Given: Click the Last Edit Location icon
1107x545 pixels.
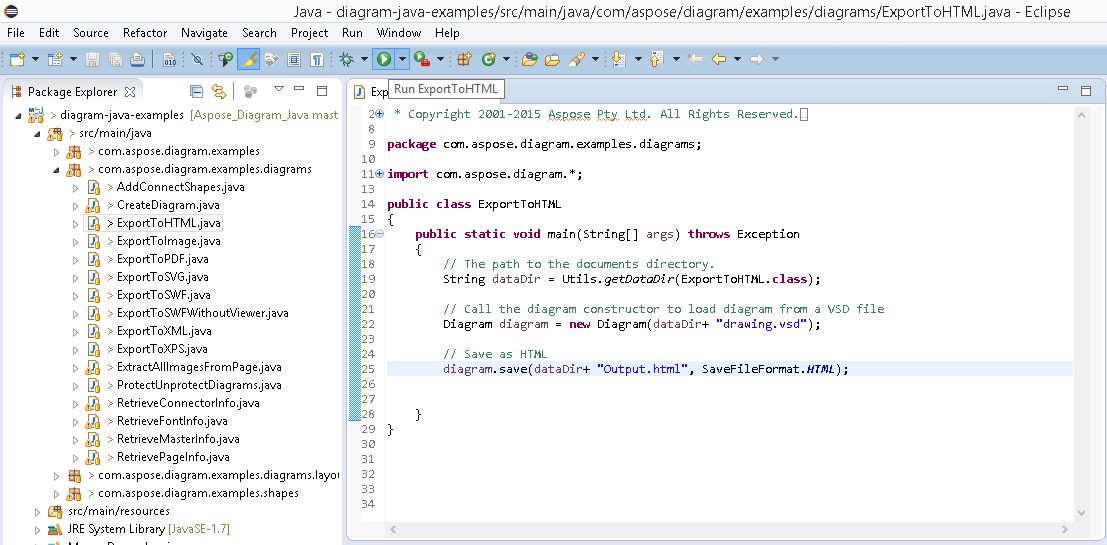Looking at the screenshot, I should click(x=695, y=59).
